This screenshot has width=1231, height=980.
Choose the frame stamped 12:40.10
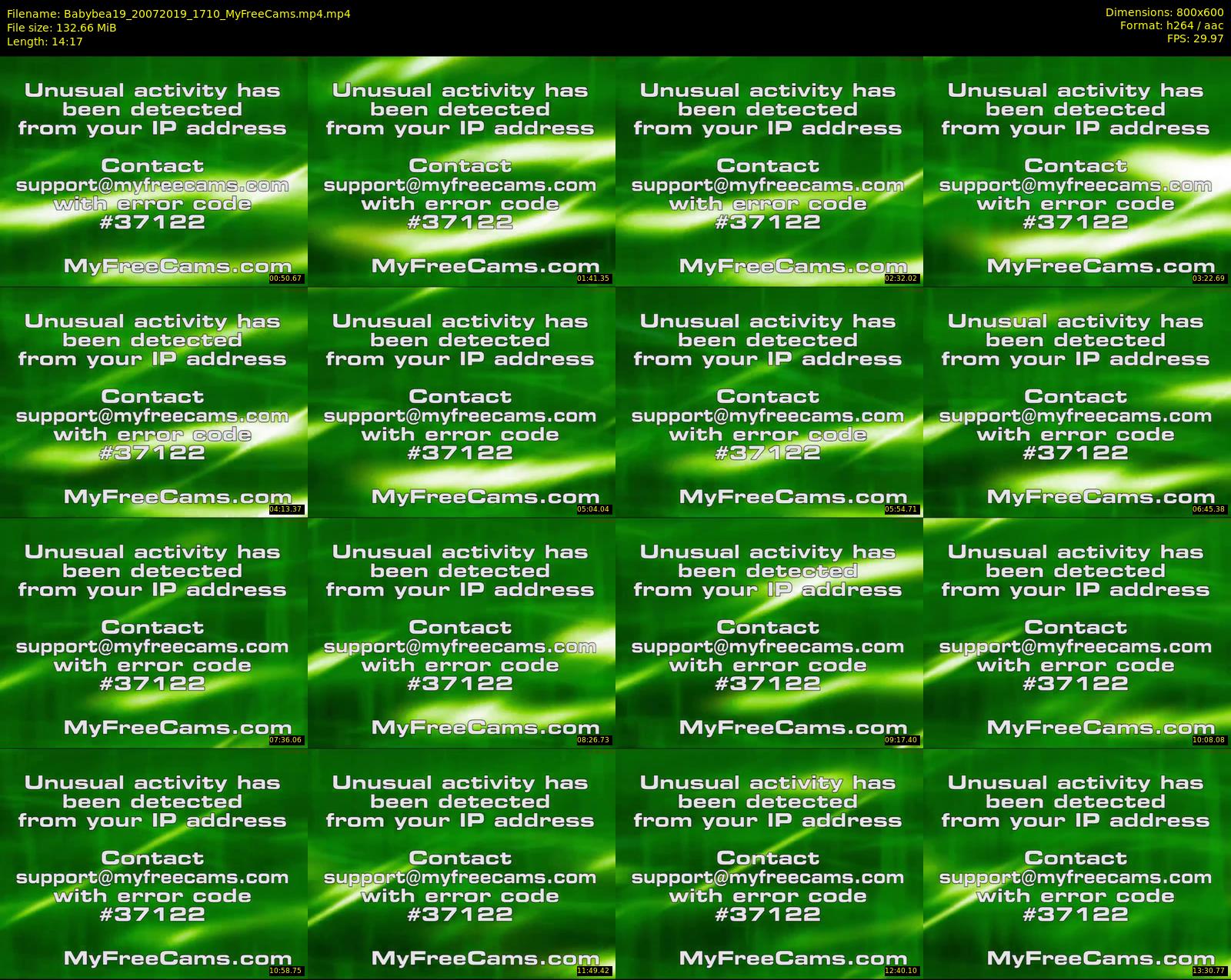pos(769,864)
